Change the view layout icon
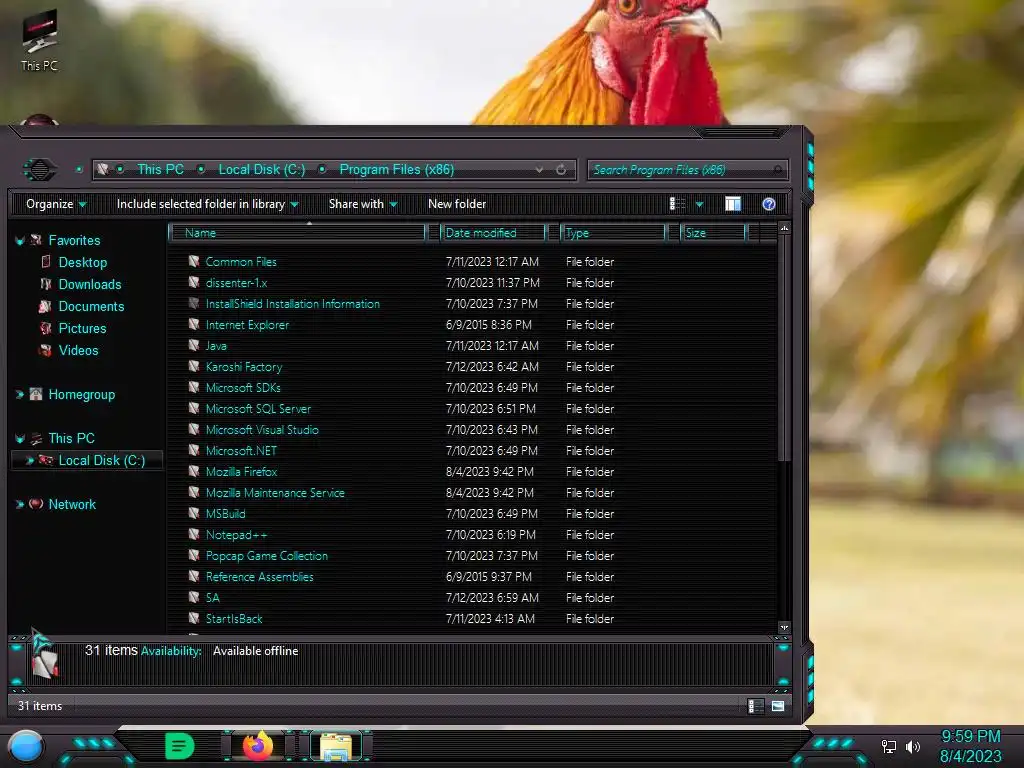Viewport: 1024px width, 768px height. [677, 204]
